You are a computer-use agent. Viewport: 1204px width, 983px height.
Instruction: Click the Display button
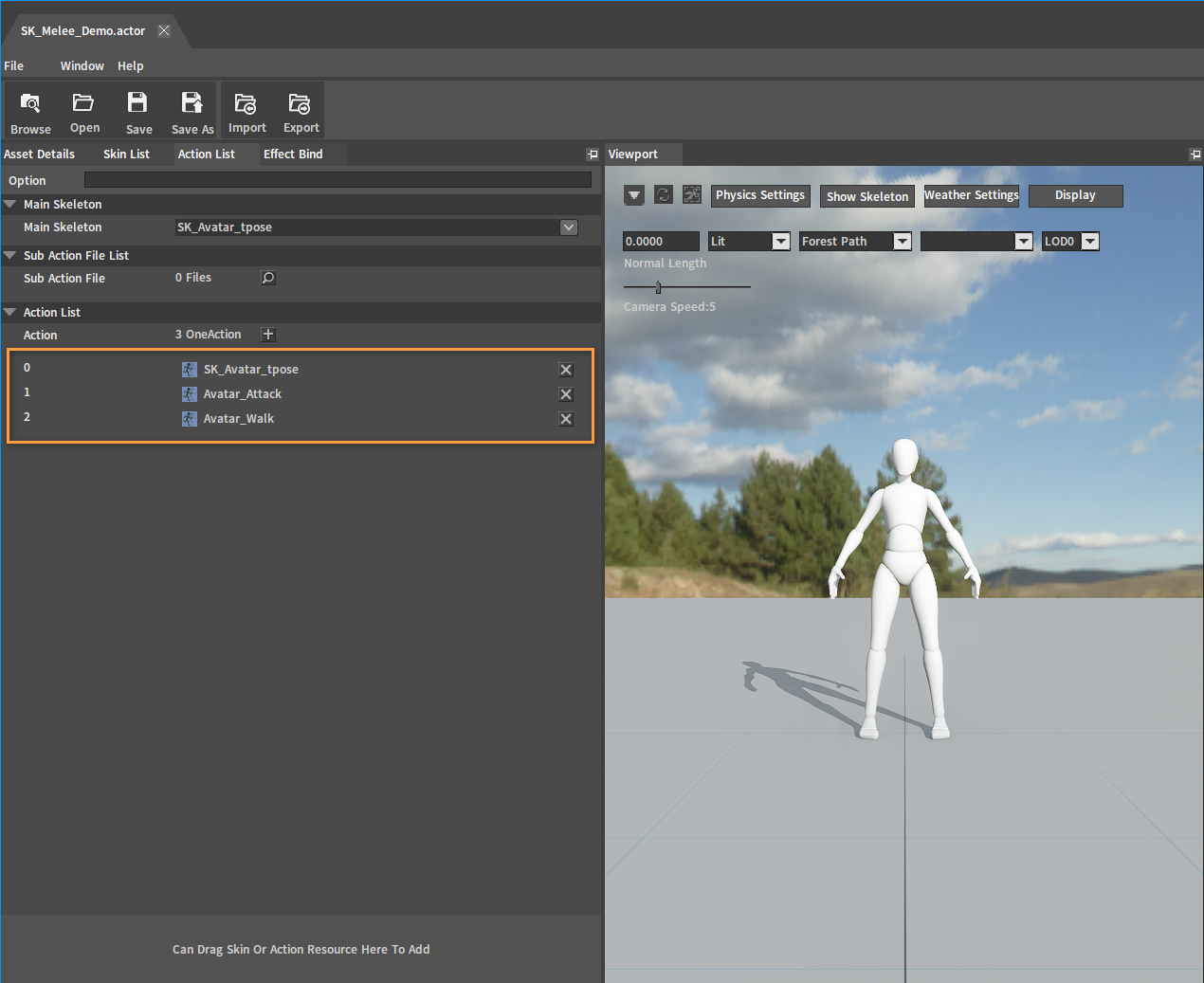pos(1075,195)
